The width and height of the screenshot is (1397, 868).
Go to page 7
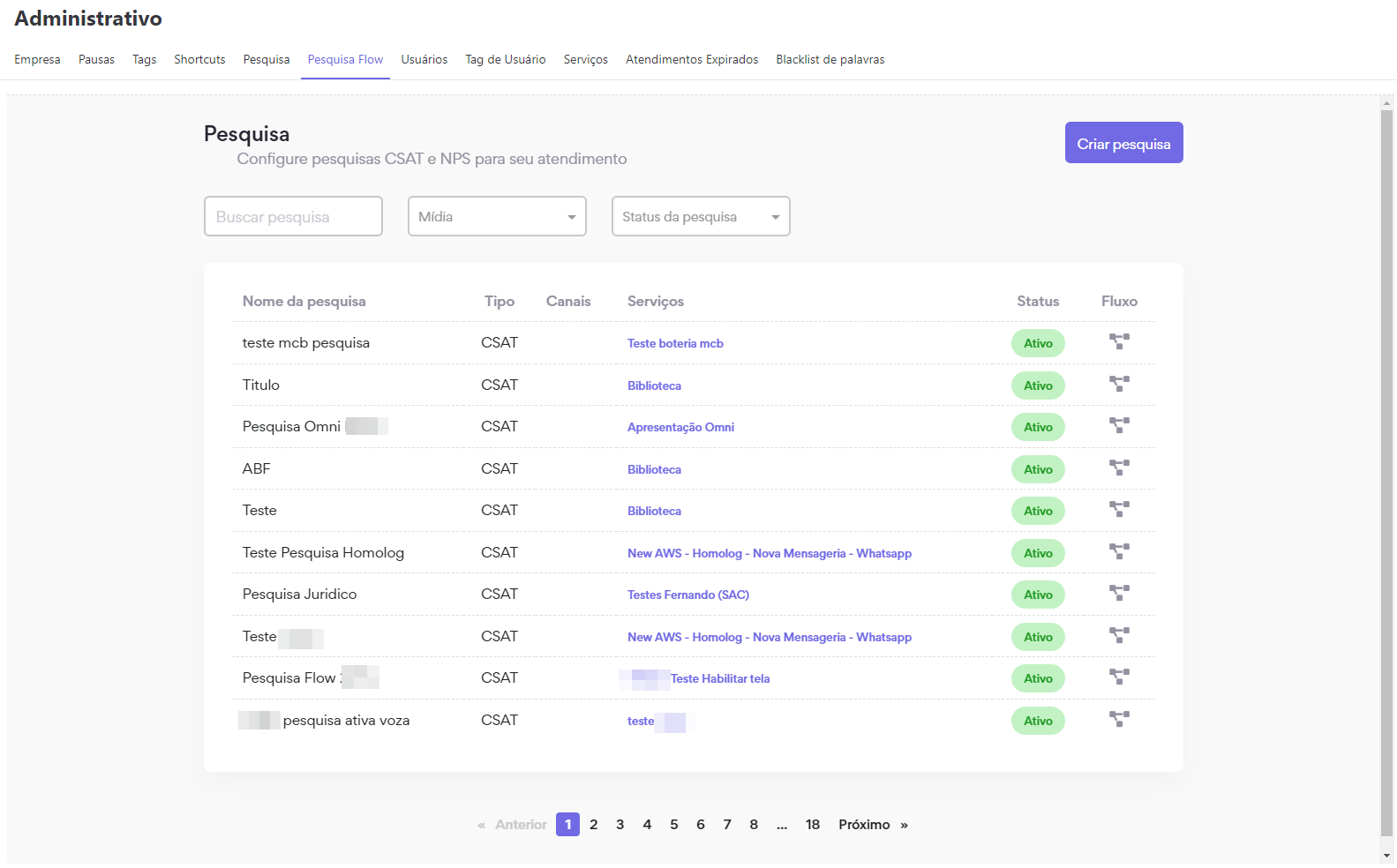coord(727,824)
